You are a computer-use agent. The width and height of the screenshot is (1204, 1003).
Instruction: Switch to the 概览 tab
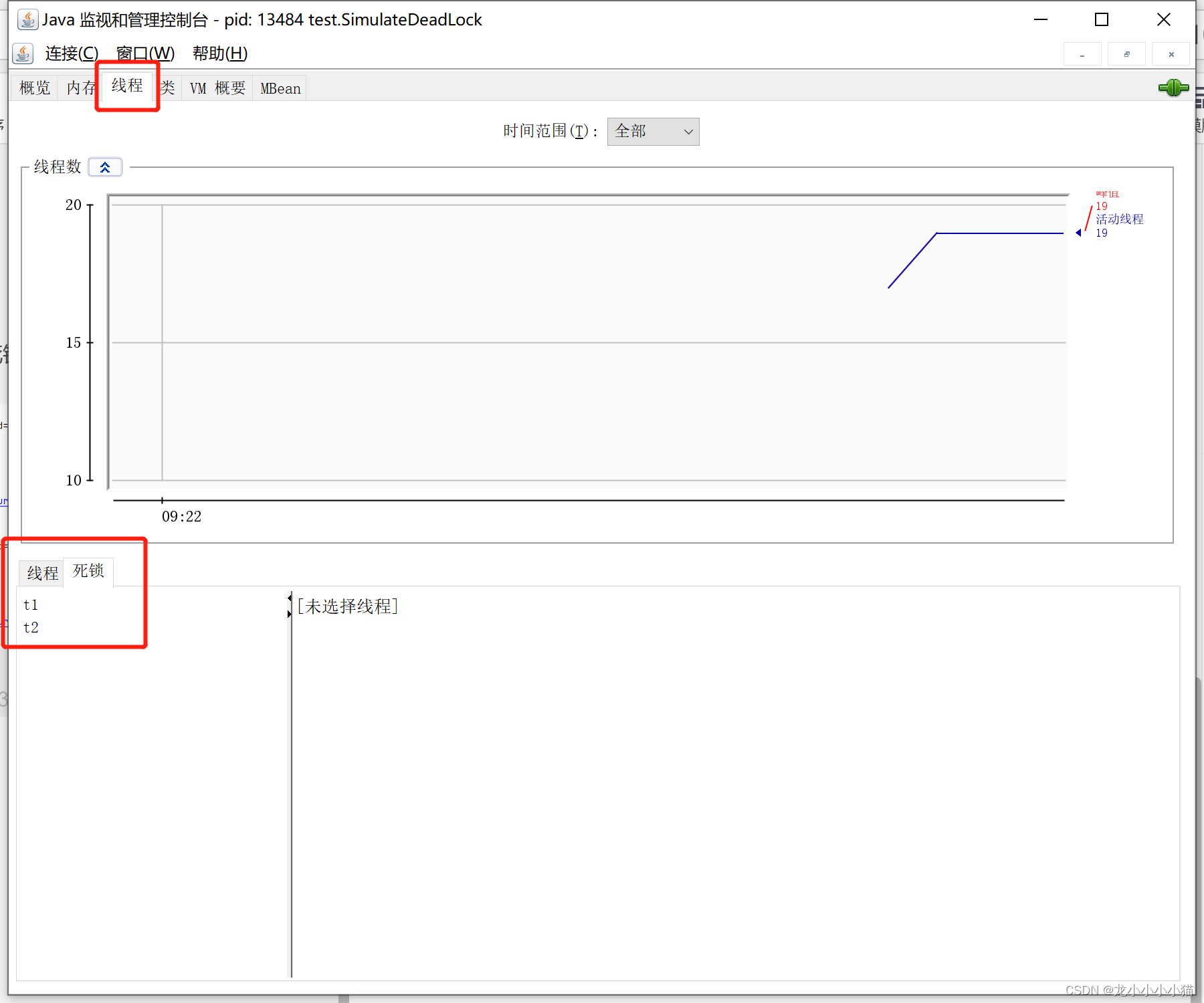35,88
